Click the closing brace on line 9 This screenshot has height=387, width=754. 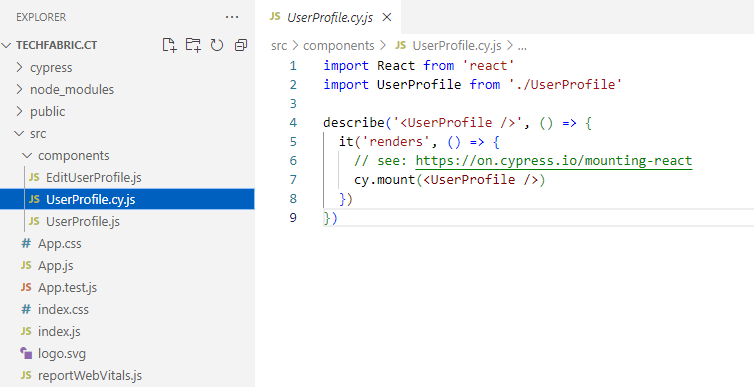327,218
